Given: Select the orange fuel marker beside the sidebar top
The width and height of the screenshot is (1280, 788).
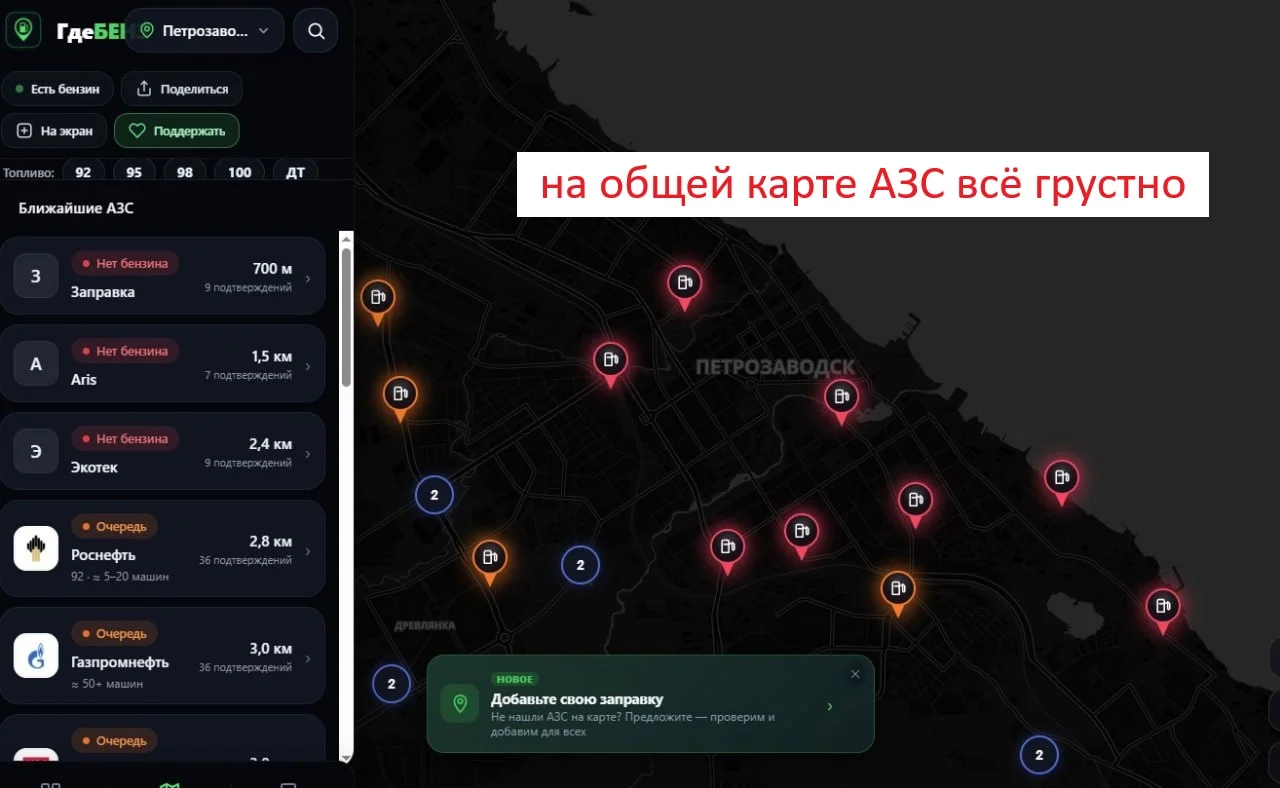Looking at the screenshot, I should [x=378, y=298].
